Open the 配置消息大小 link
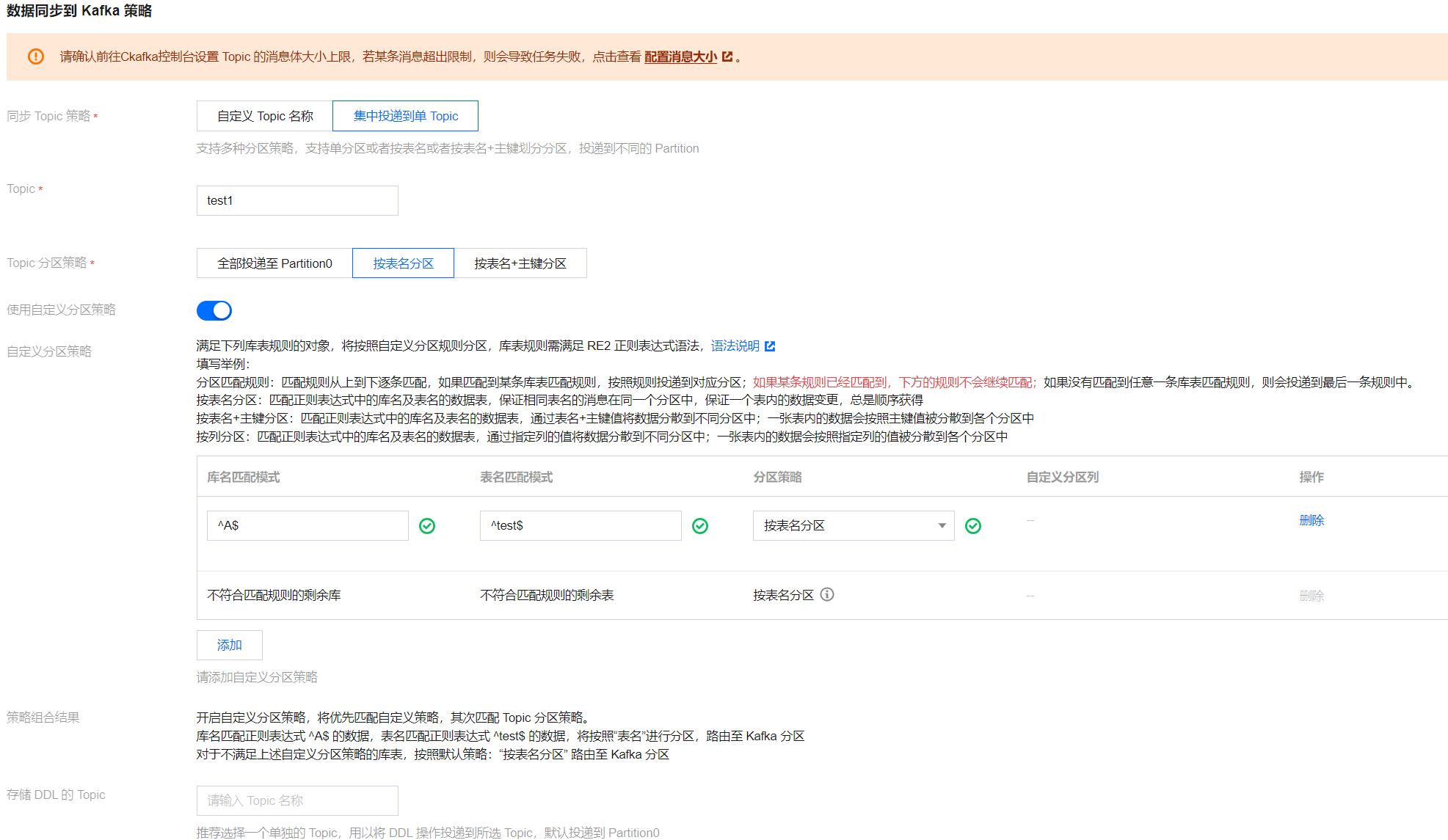 click(680, 56)
